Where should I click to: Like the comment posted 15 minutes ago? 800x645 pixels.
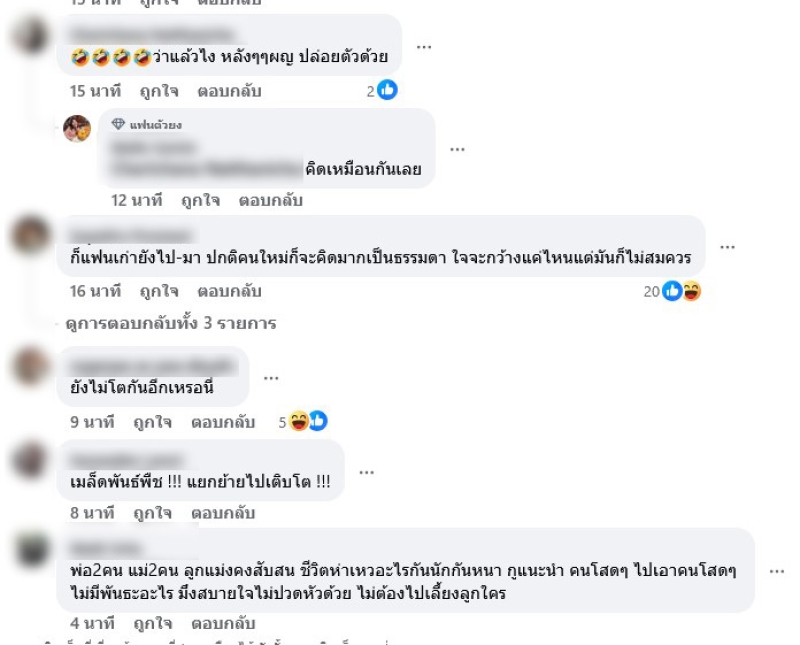tap(159, 91)
